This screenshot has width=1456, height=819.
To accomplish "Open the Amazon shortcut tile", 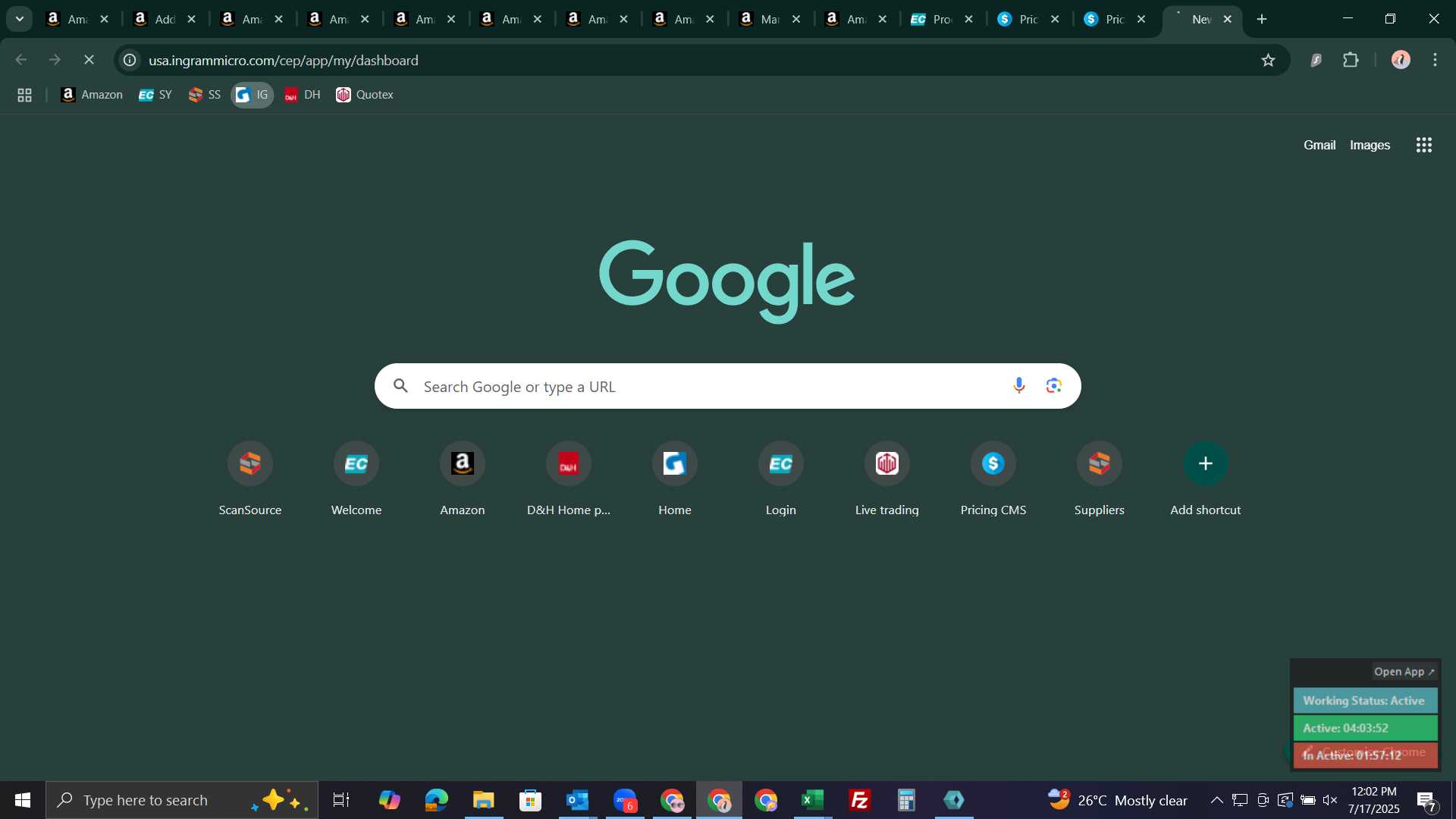I will point(463,480).
